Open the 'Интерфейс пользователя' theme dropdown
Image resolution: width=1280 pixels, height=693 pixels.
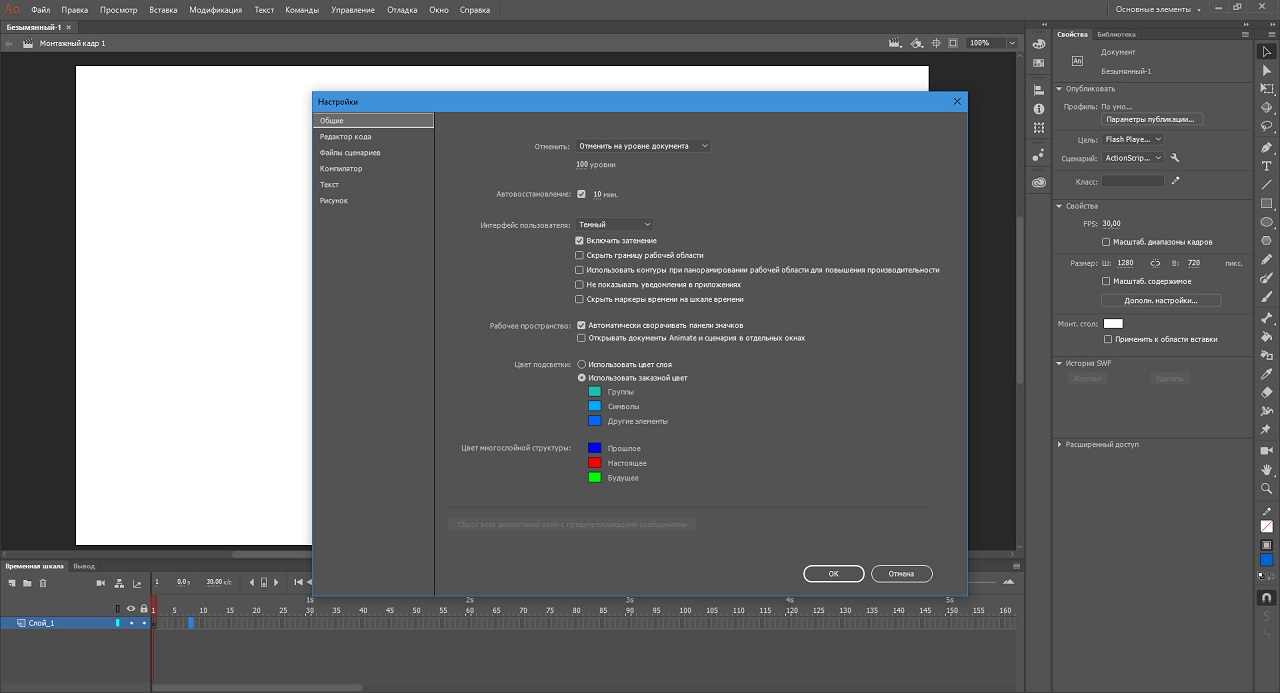tap(614, 224)
